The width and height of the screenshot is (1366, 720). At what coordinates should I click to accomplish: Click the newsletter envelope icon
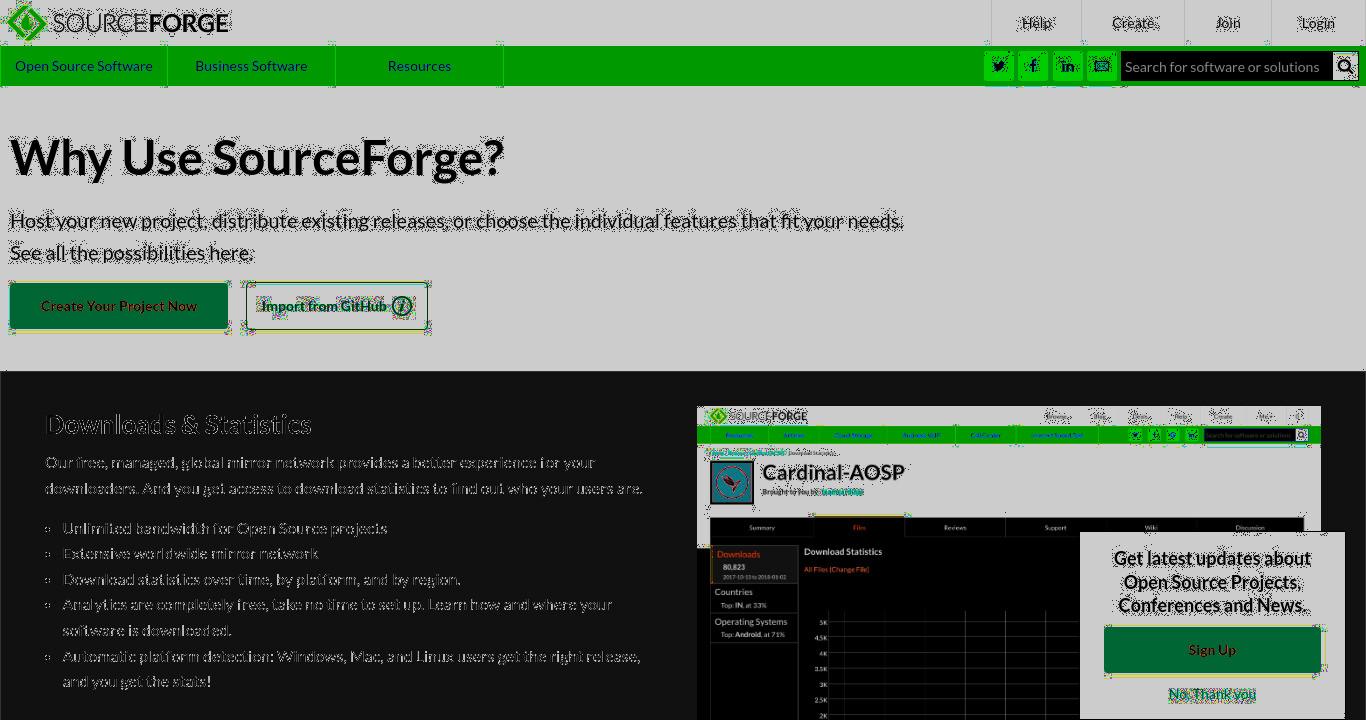(x=1101, y=66)
